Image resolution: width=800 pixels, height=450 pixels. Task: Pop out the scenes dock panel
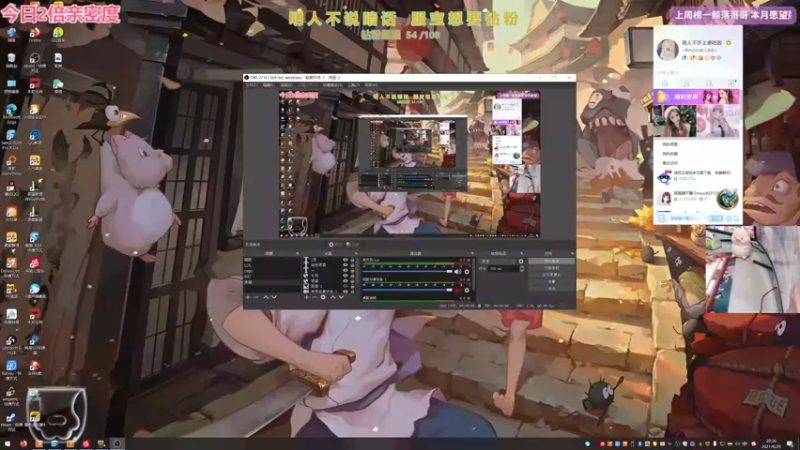(x=297, y=254)
